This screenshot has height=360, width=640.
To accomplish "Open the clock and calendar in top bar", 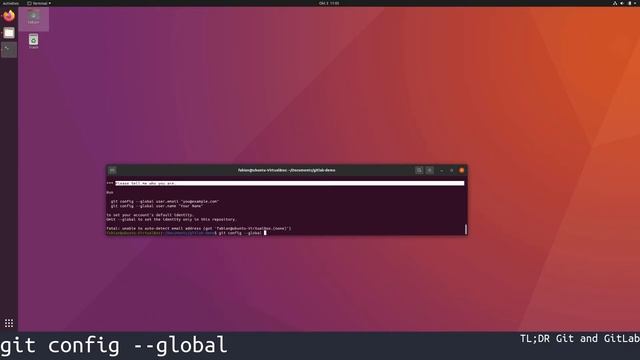I will pos(329,3).
